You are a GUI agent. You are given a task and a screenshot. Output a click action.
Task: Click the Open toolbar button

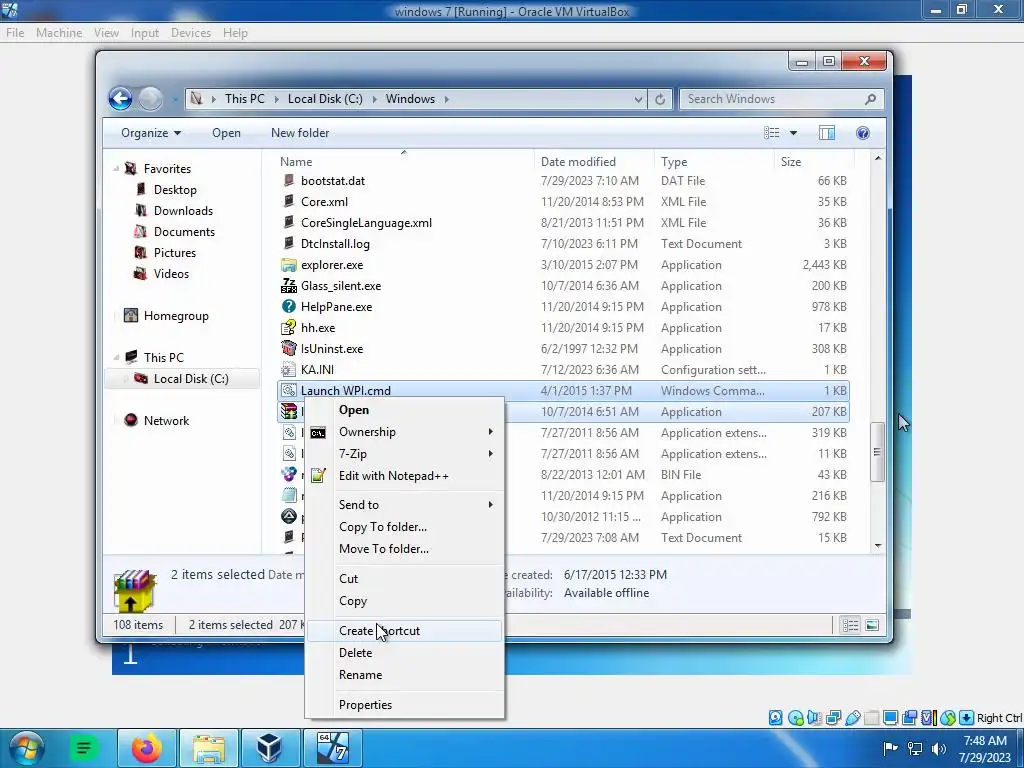226,133
